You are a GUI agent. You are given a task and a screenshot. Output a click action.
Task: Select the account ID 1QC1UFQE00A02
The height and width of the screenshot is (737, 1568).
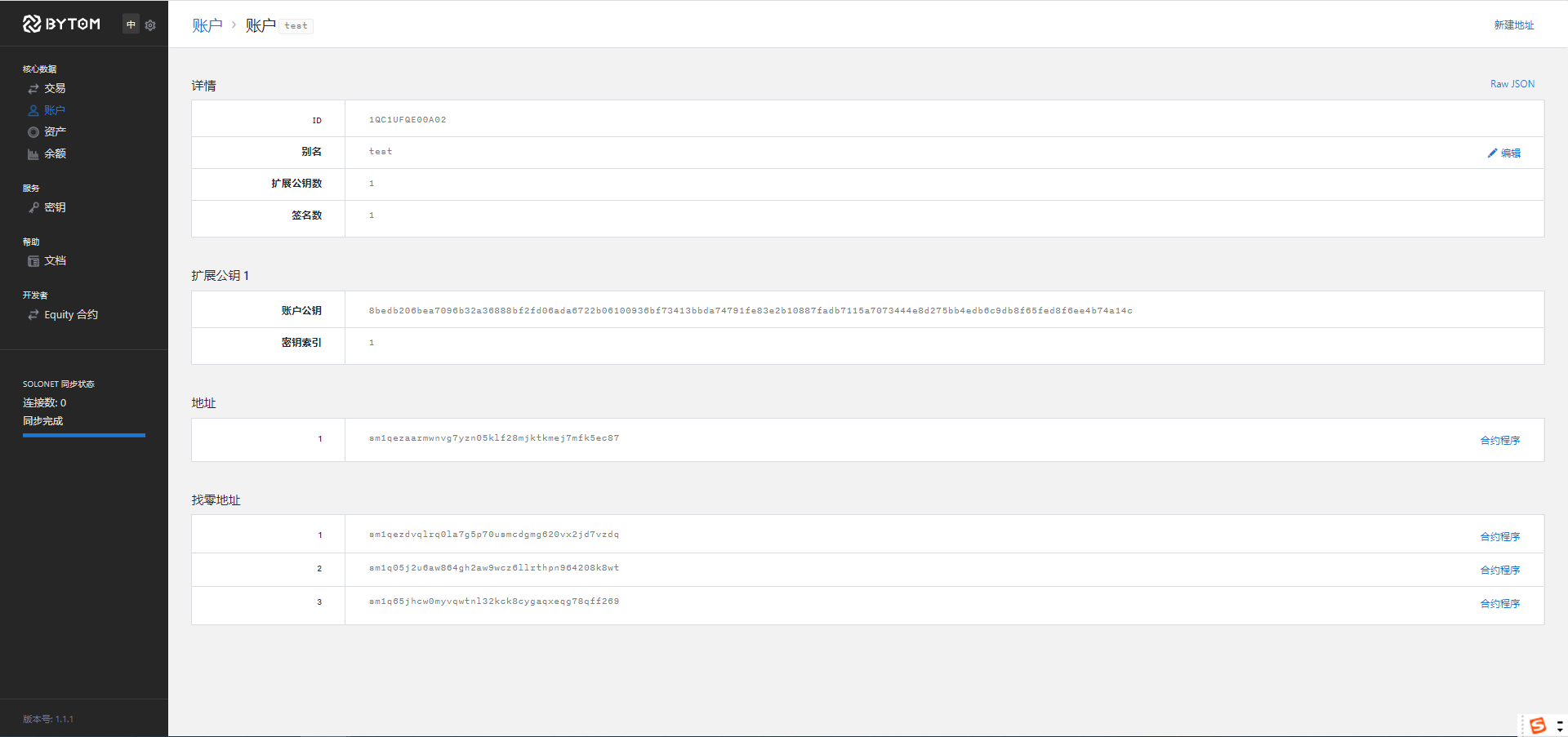408,120
